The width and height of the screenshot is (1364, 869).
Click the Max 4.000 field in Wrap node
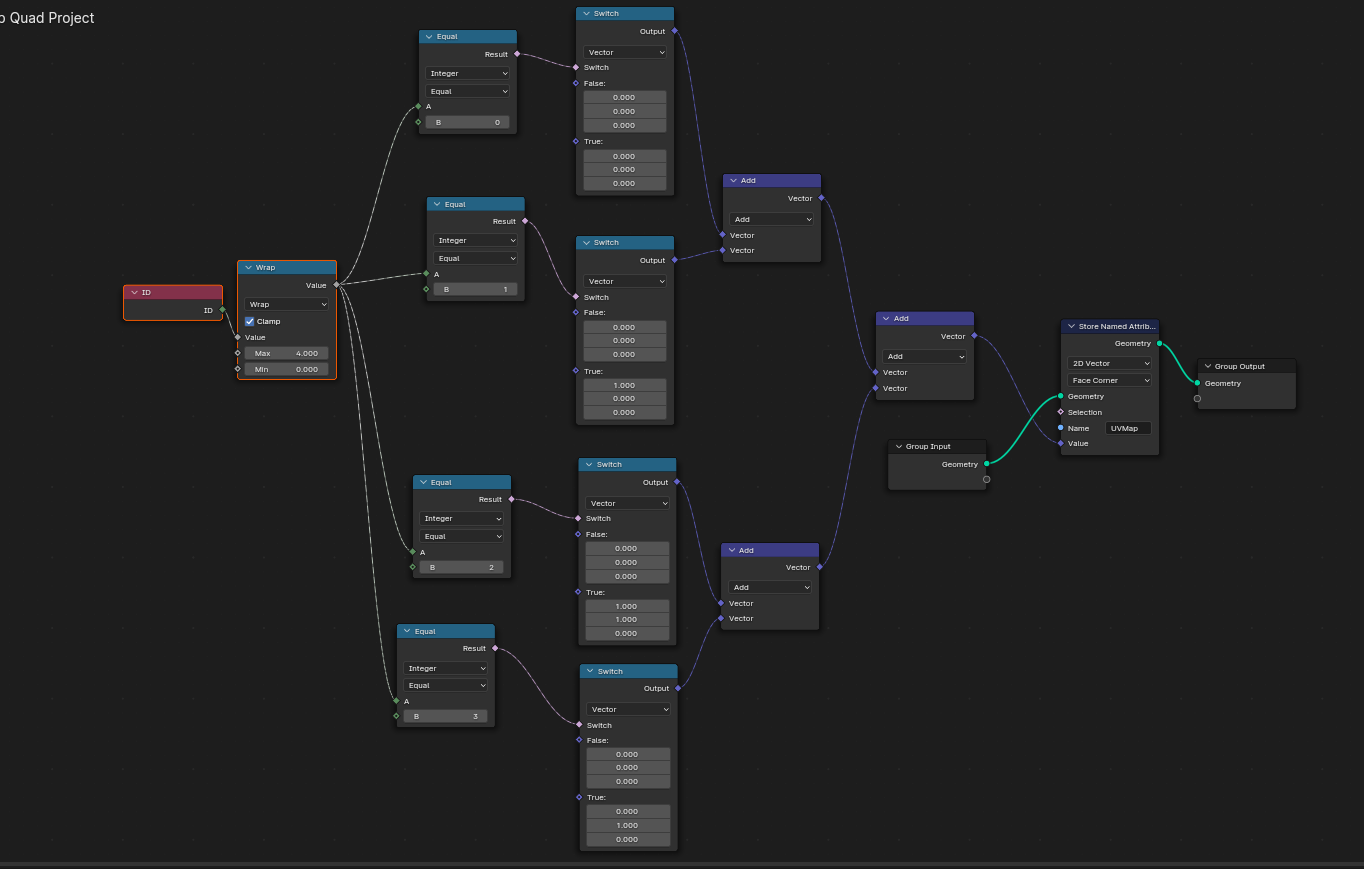(x=287, y=353)
